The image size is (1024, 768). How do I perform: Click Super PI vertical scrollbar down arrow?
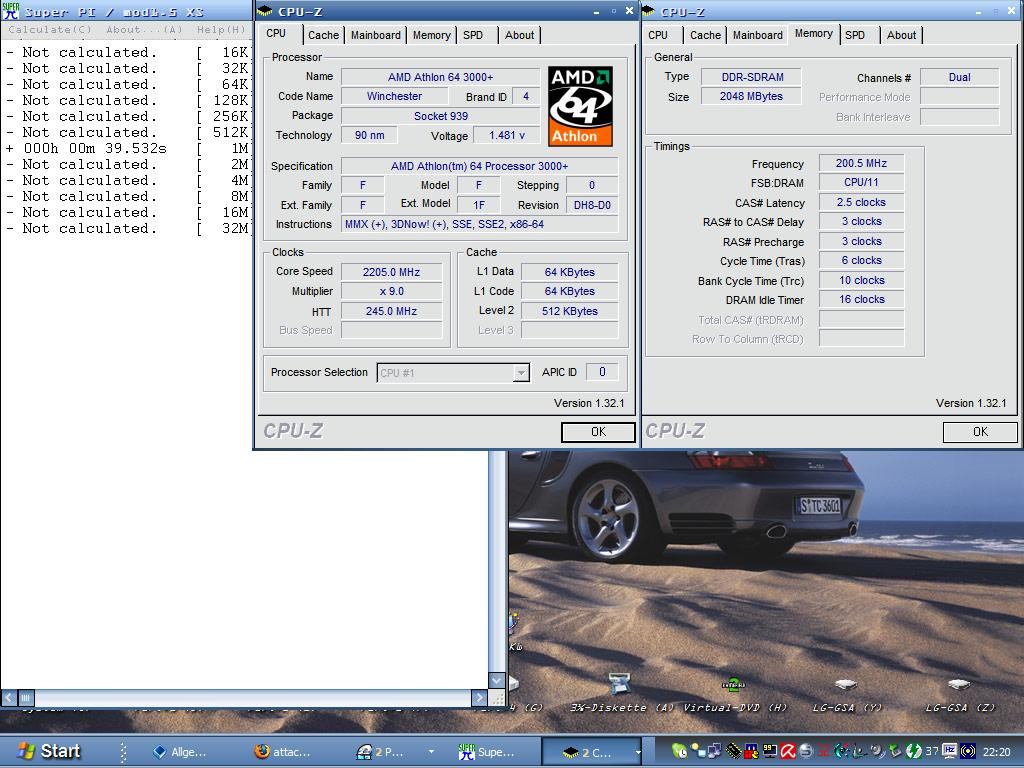[x=497, y=680]
